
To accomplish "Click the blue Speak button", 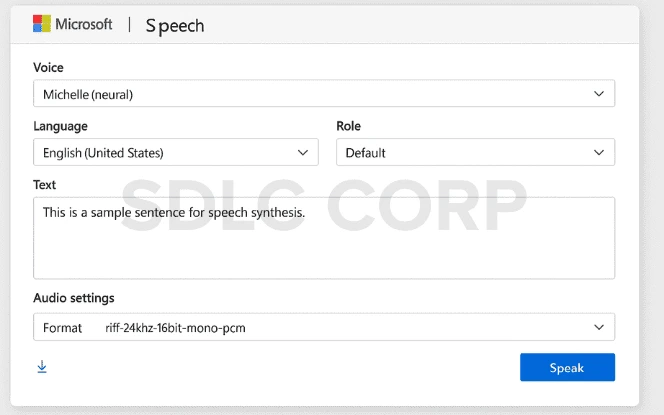I will 567,367.
